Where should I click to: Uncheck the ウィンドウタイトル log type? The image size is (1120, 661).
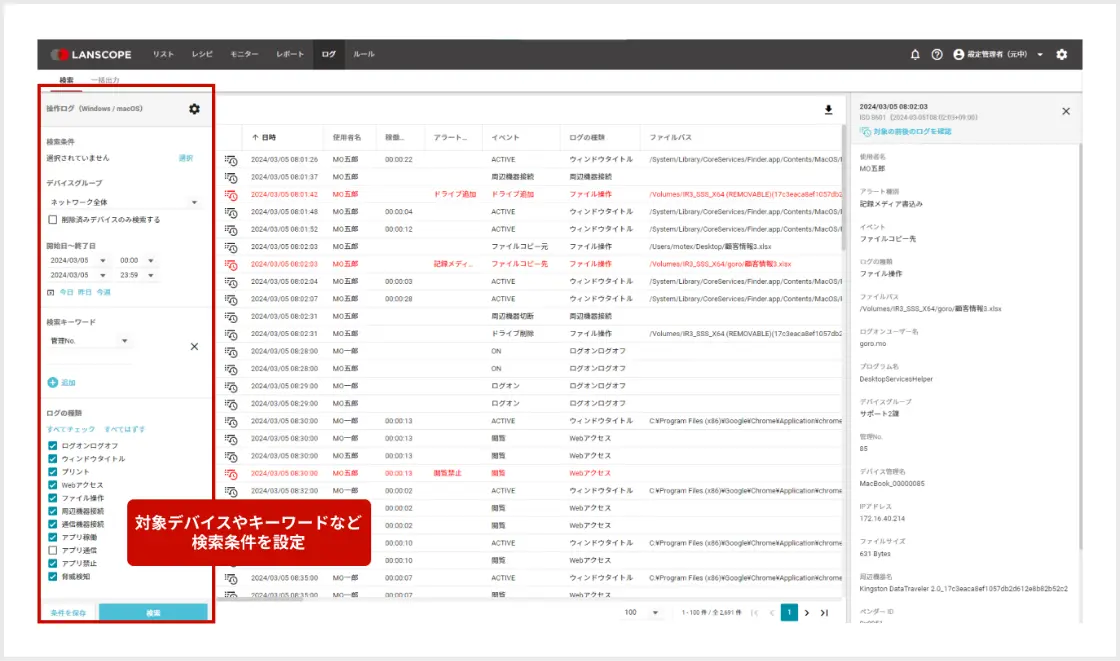click(52, 459)
